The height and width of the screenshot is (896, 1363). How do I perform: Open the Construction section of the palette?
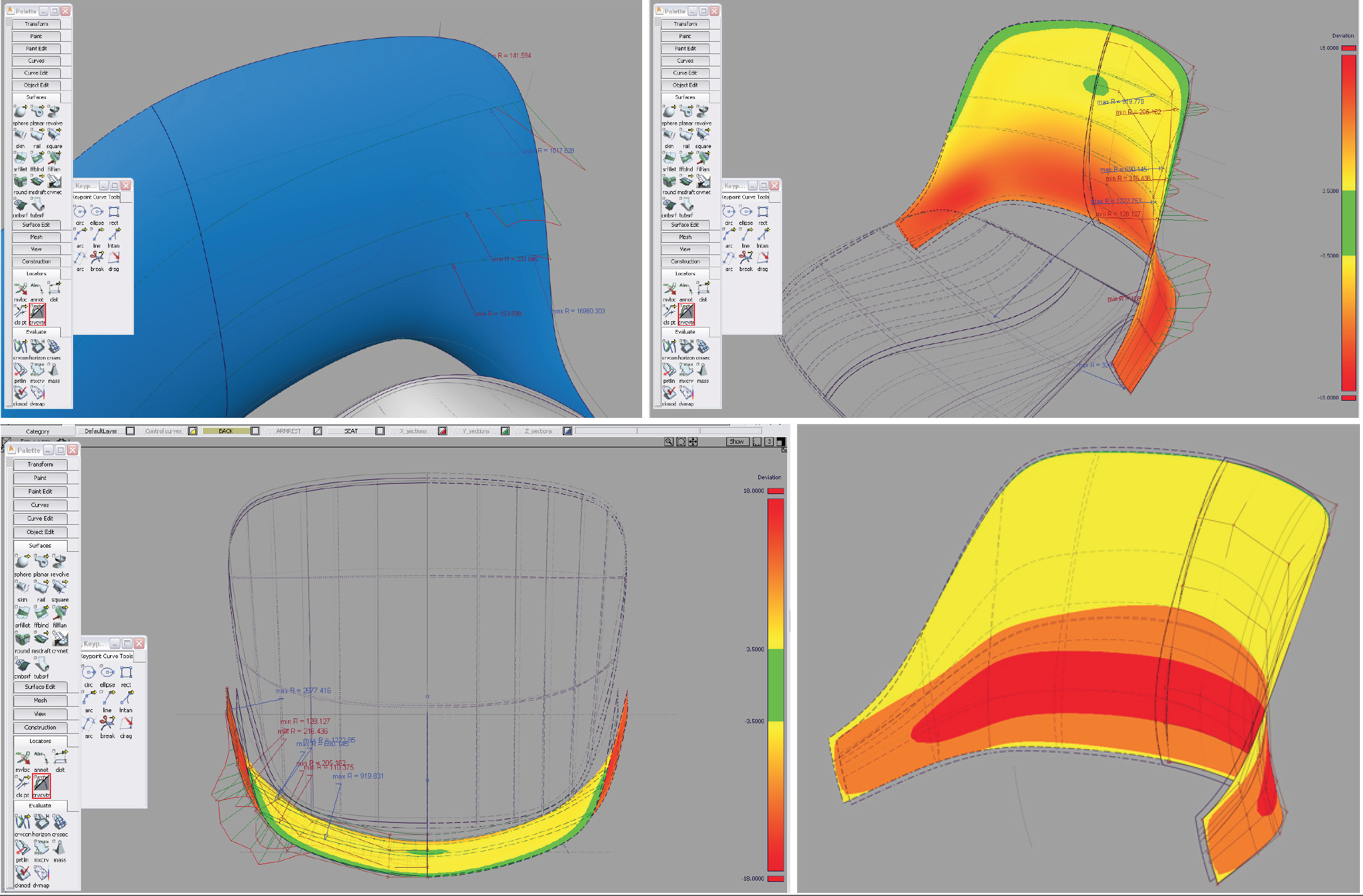40,728
